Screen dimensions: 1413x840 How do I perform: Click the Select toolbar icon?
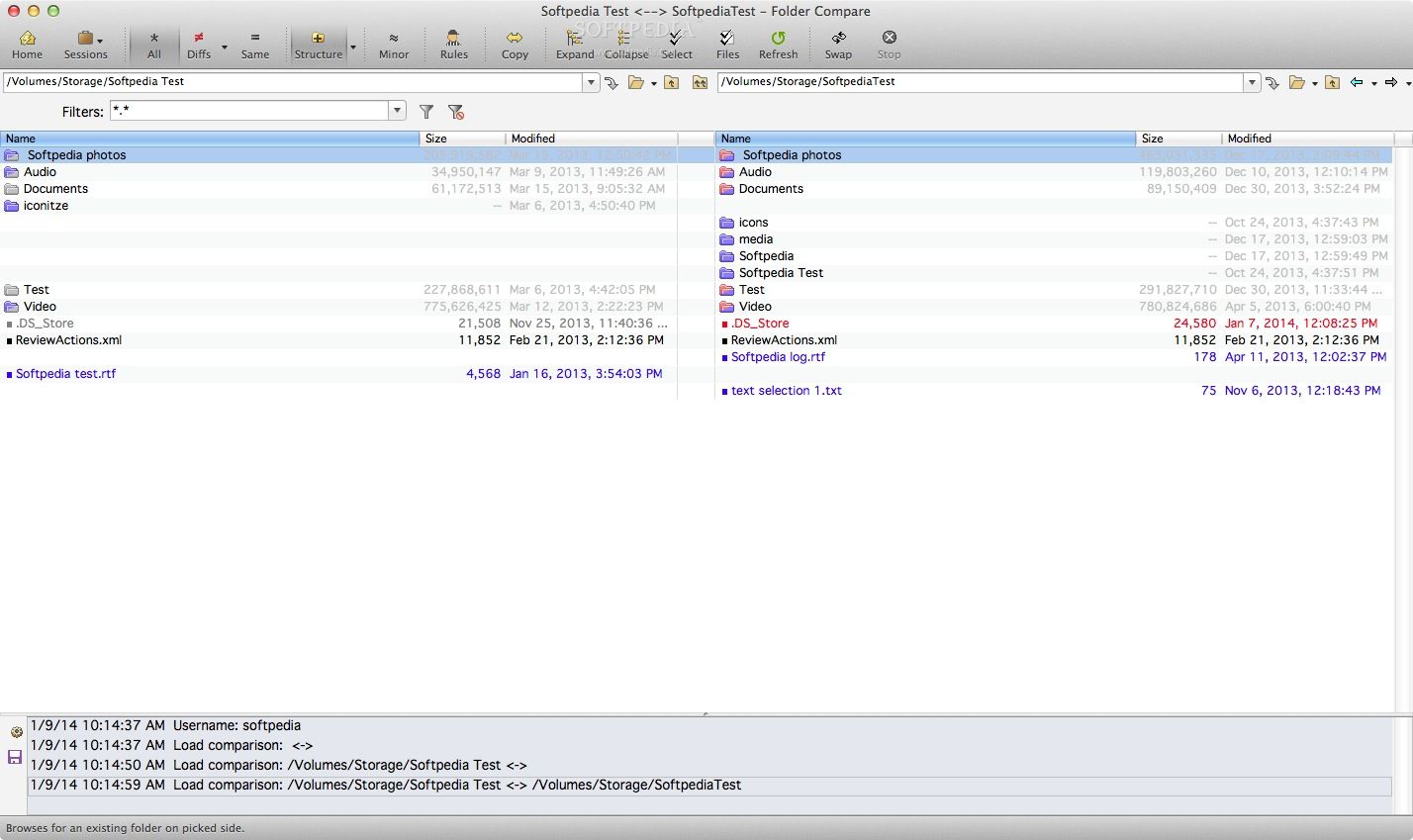677,45
